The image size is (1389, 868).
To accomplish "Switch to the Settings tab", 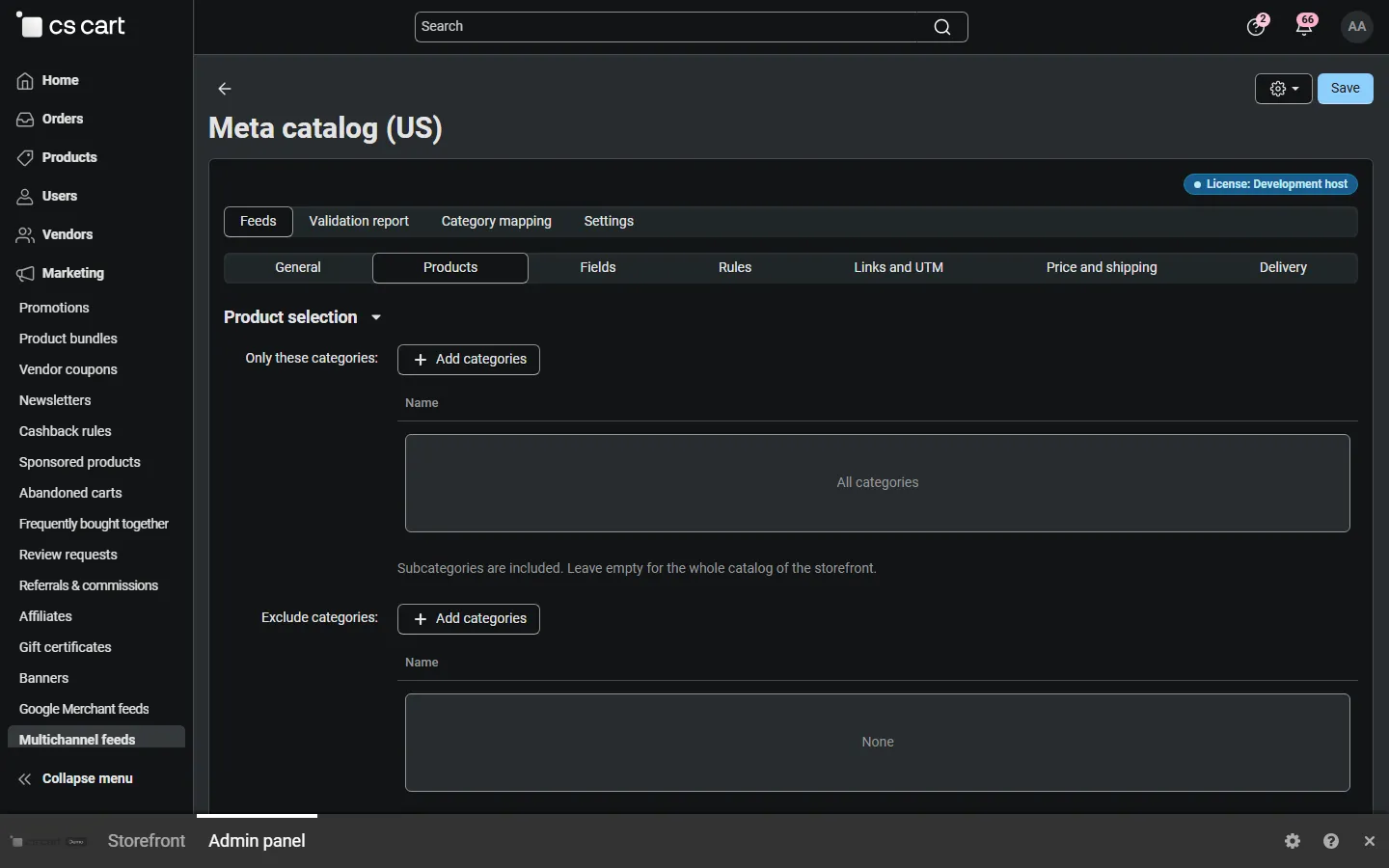I will pyautogui.click(x=610, y=222).
